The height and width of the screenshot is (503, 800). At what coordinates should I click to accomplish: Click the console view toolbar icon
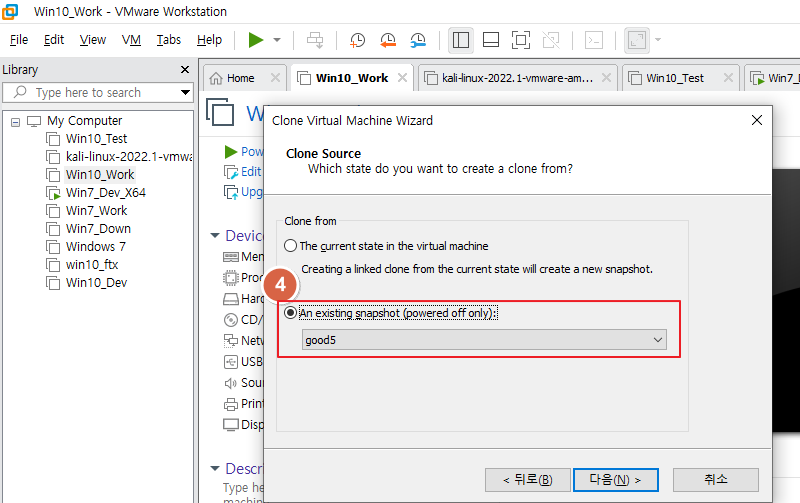coord(594,40)
